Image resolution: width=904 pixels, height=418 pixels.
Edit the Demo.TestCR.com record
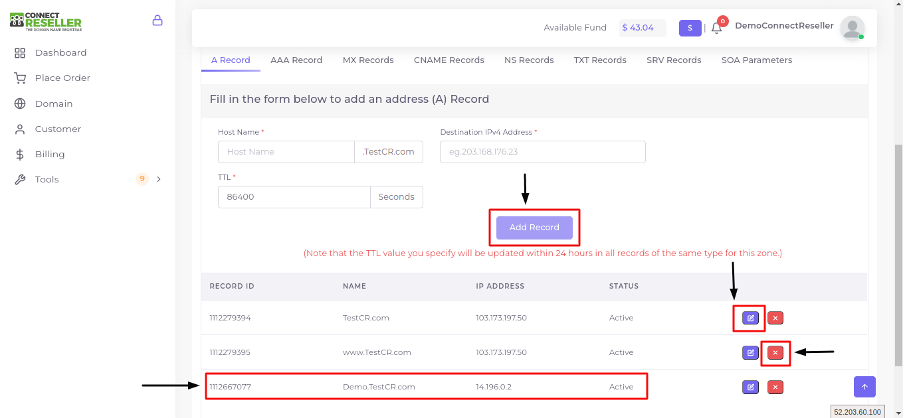(x=750, y=386)
